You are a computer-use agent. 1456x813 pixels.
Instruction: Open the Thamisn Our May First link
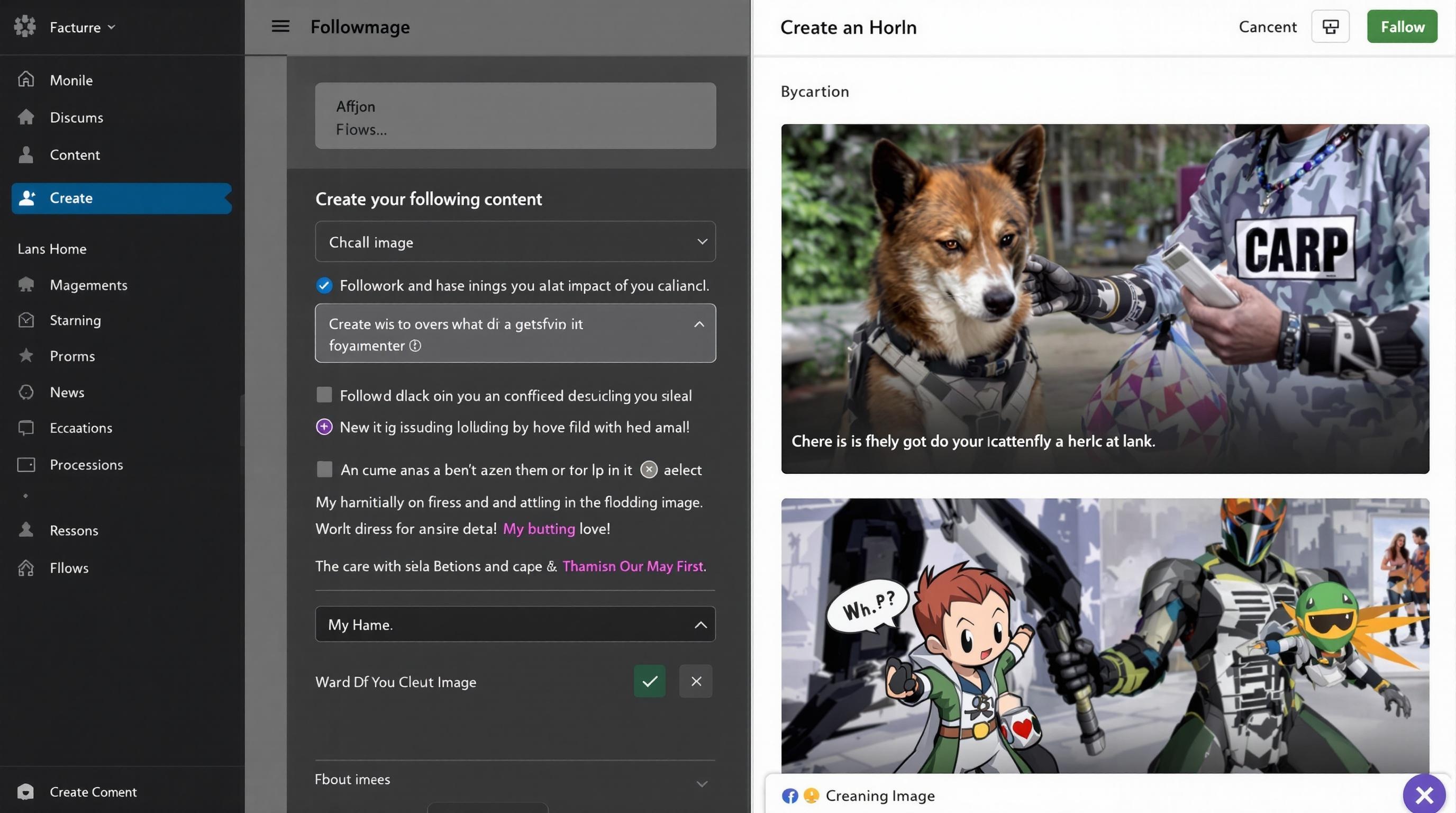(x=633, y=566)
